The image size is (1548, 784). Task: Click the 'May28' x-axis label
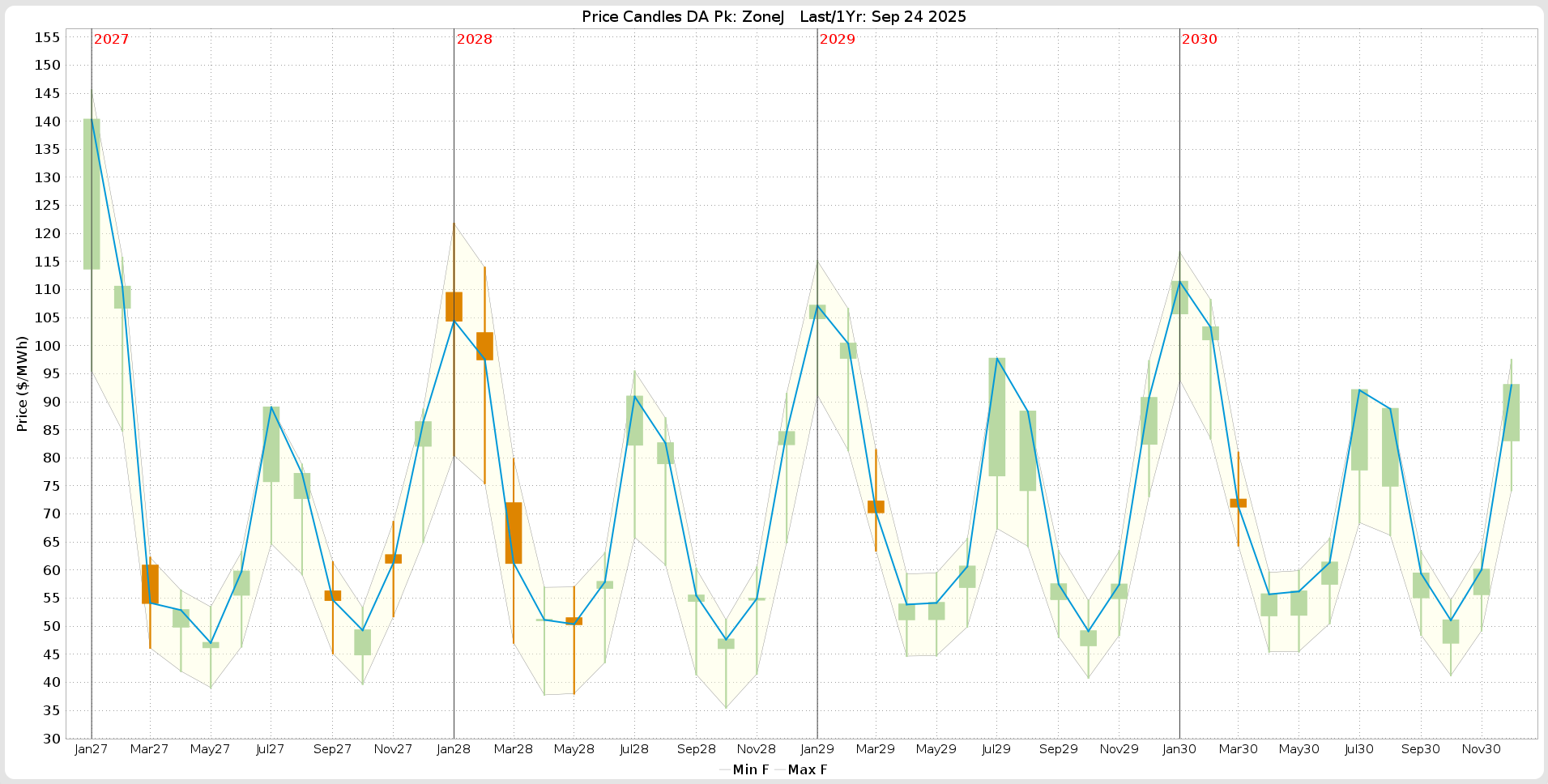[574, 749]
